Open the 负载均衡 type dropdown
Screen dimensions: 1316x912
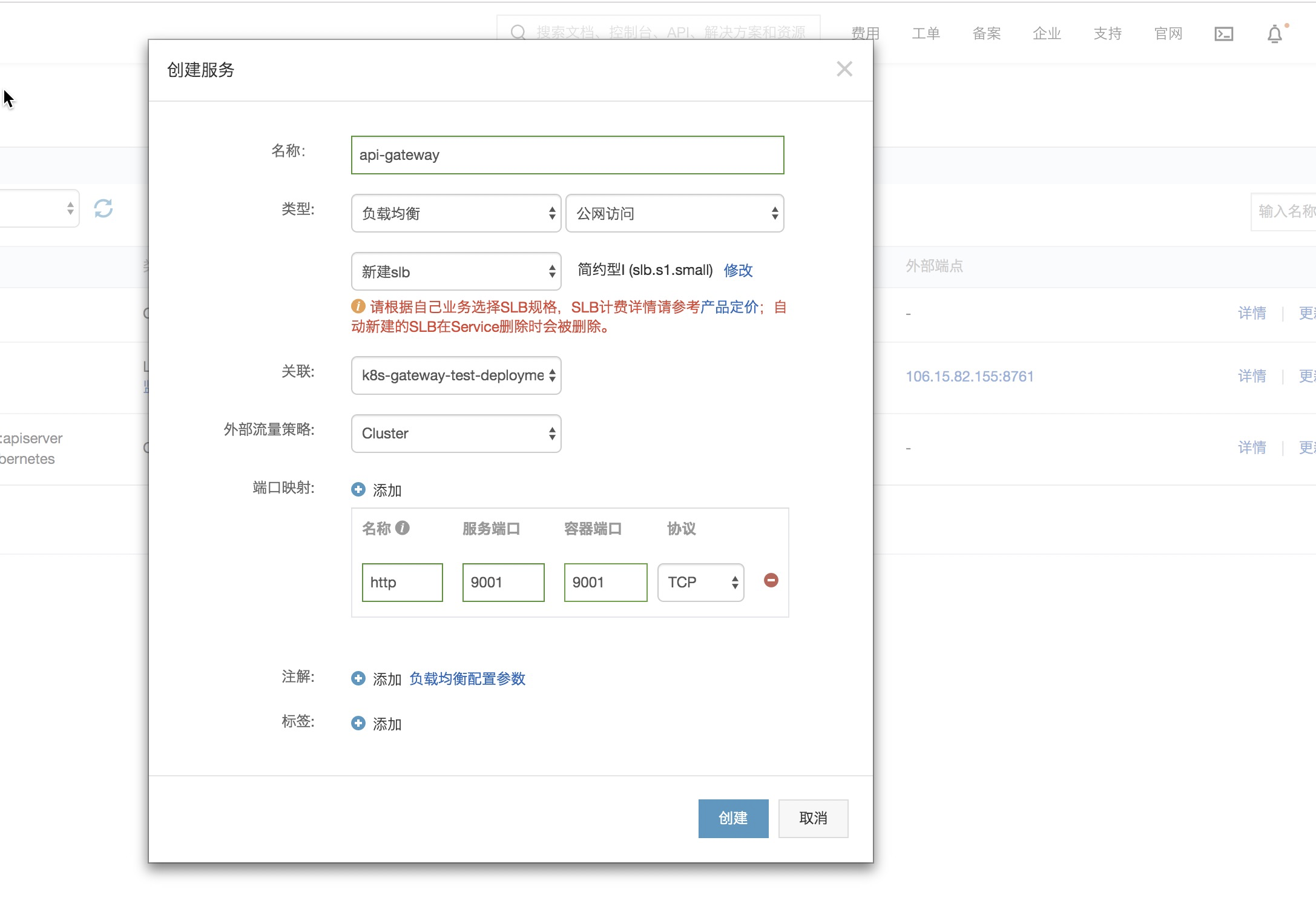click(x=456, y=213)
